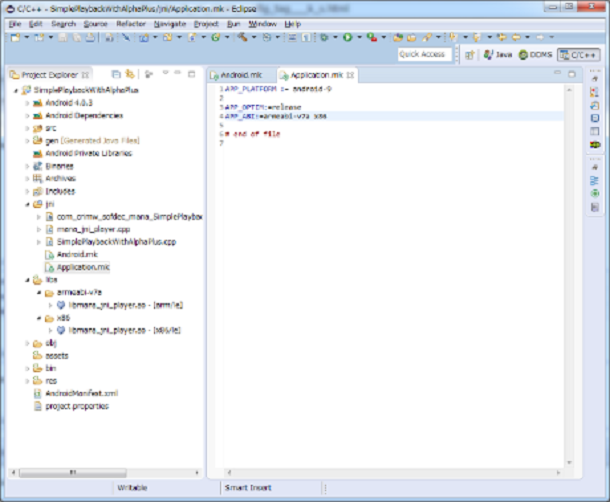Viewport: 610px width, 502px height.
Task: Switch to the Android.mk editor tab
Action: (239, 75)
